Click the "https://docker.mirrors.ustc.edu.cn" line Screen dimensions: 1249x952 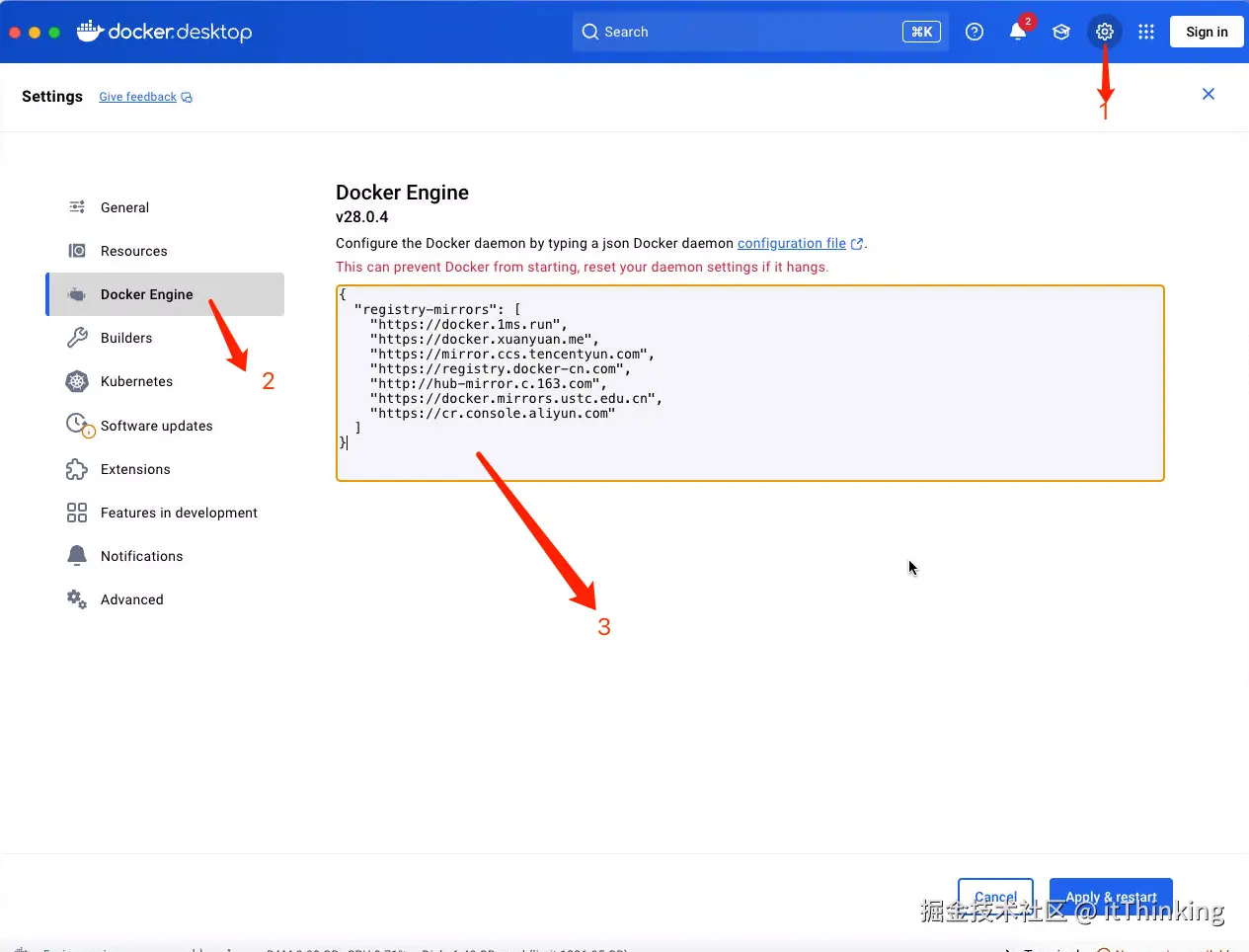[x=515, y=398]
